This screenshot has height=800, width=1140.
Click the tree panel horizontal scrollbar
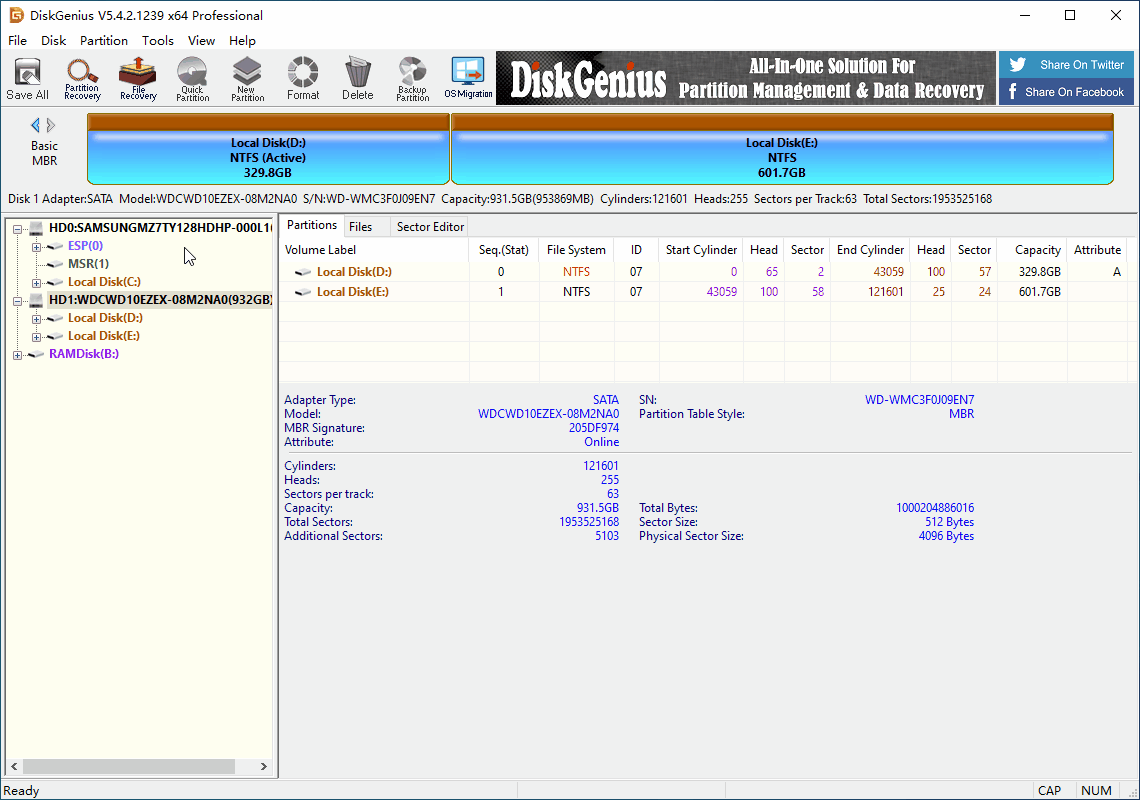pyautogui.click(x=129, y=767)
